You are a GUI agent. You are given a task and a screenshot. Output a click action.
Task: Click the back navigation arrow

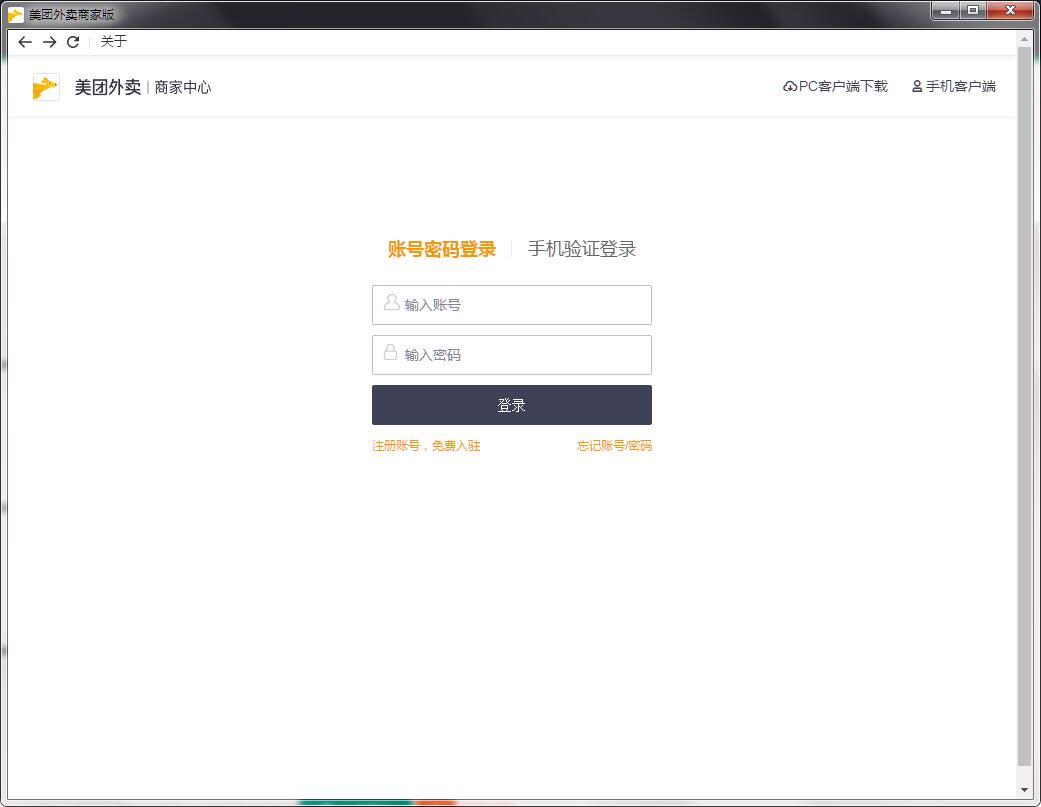tap(24, 42)
